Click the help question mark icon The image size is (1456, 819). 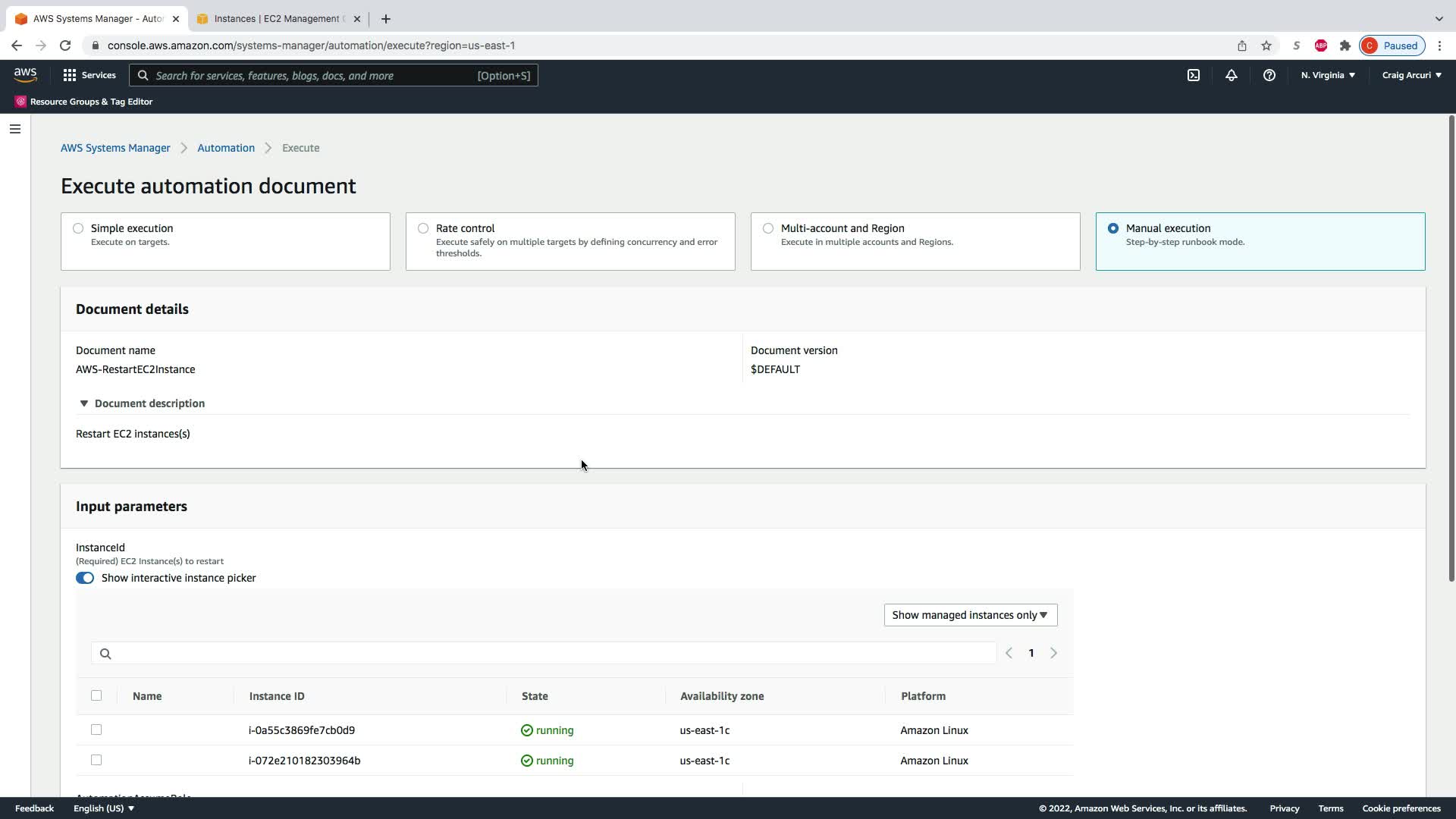click(x=1269, y=75)
